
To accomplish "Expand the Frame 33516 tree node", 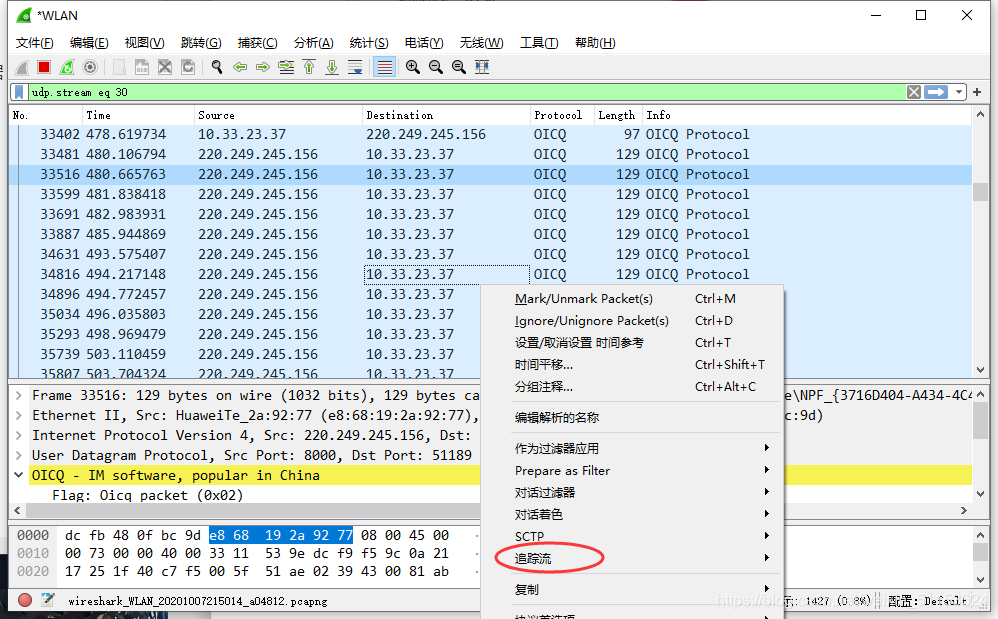I will (19, 396).
